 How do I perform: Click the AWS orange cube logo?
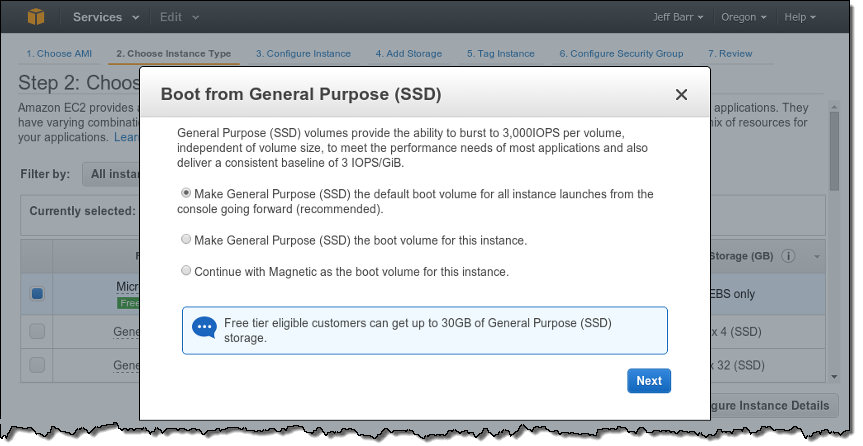tap(36, 18)
